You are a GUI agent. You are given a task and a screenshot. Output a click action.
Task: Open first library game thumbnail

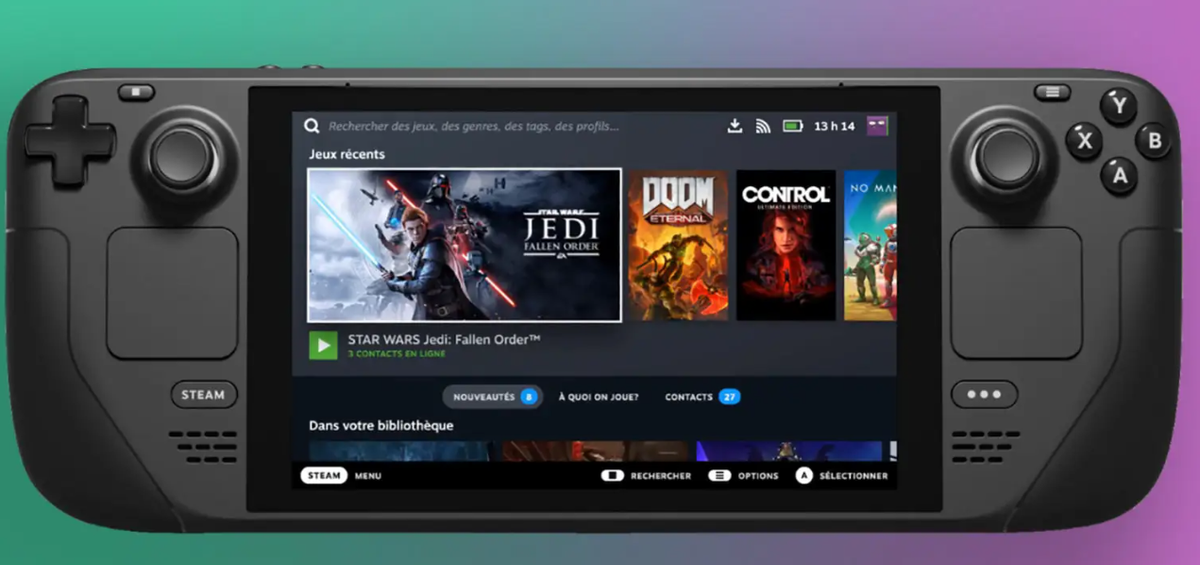(399, 451)
